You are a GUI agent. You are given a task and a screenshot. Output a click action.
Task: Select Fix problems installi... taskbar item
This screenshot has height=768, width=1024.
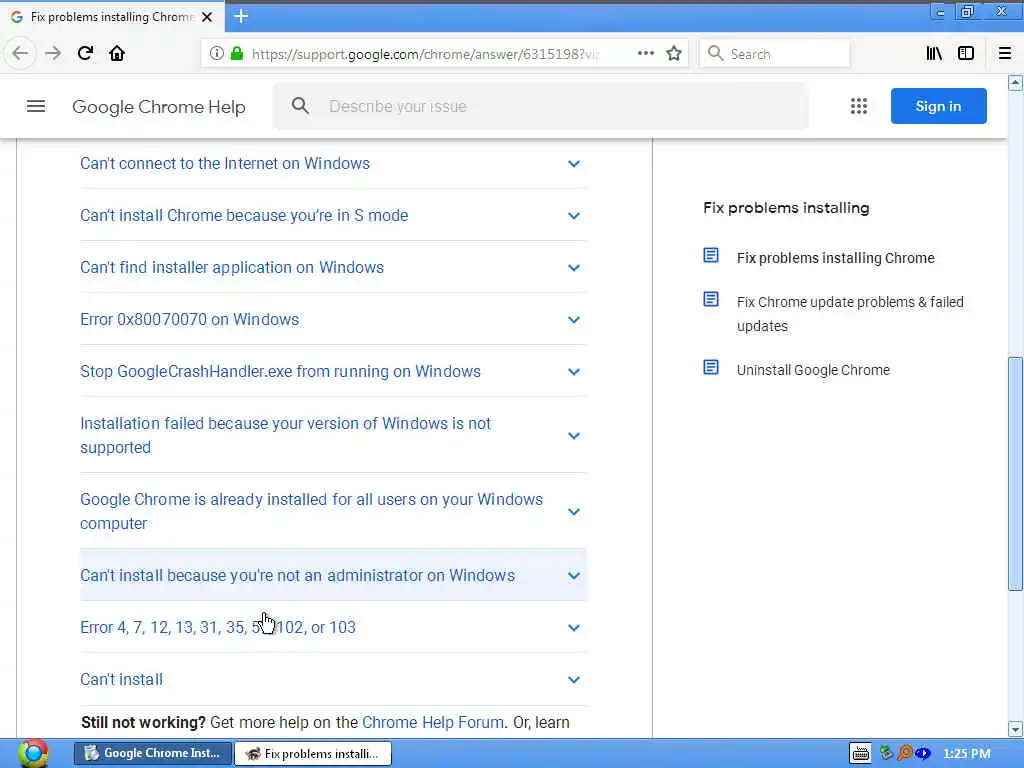point(312,753)
